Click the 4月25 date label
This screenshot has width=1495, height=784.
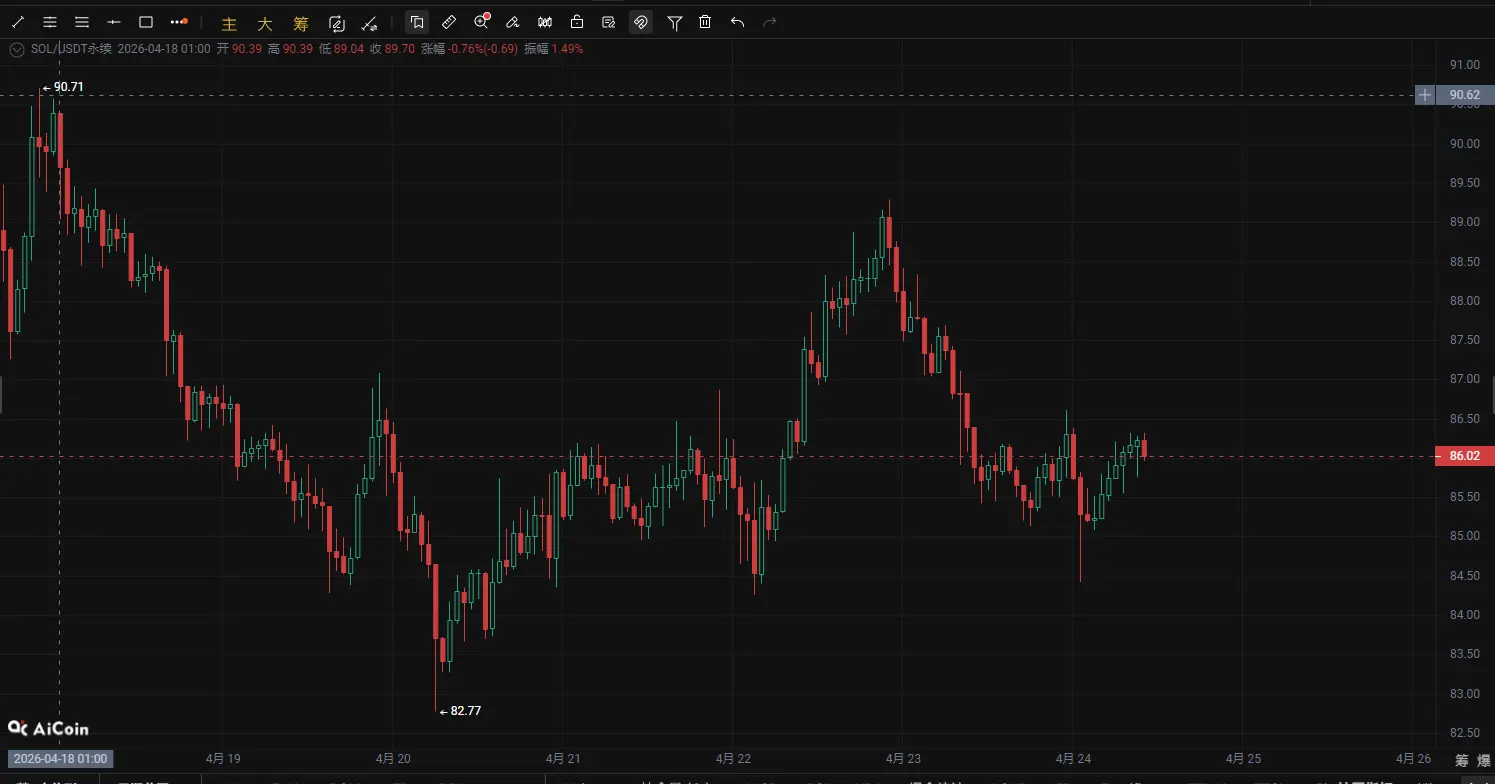click(1242, 758)
